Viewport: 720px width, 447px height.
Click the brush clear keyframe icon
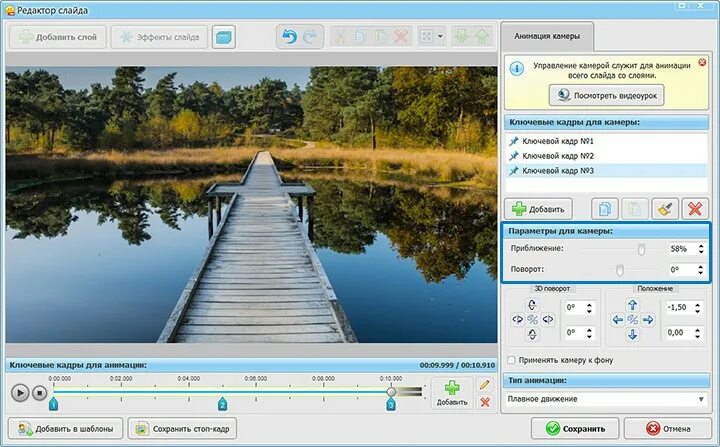[665, 209]
